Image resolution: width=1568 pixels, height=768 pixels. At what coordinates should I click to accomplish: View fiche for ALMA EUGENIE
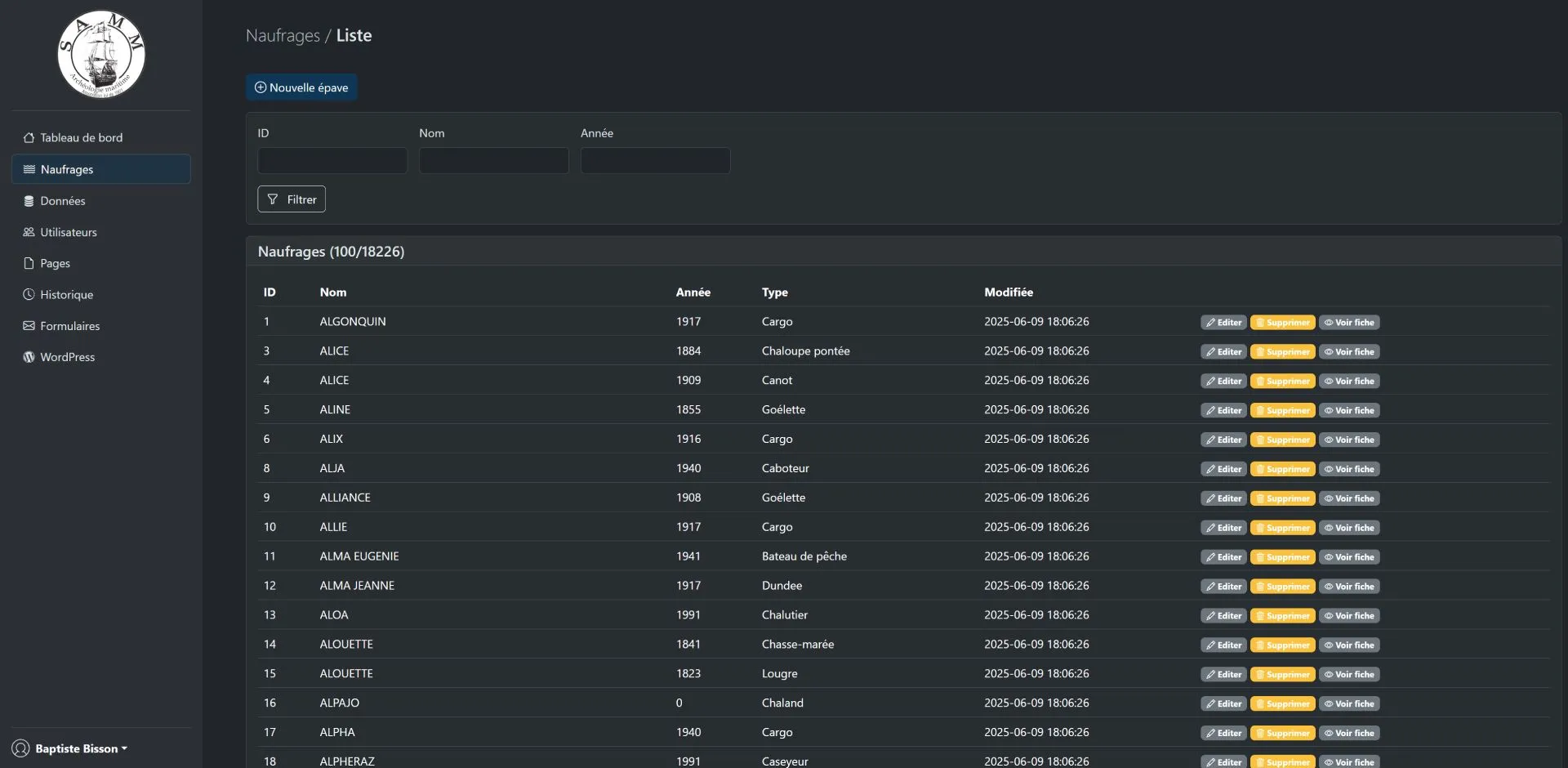coord(1348,557)
